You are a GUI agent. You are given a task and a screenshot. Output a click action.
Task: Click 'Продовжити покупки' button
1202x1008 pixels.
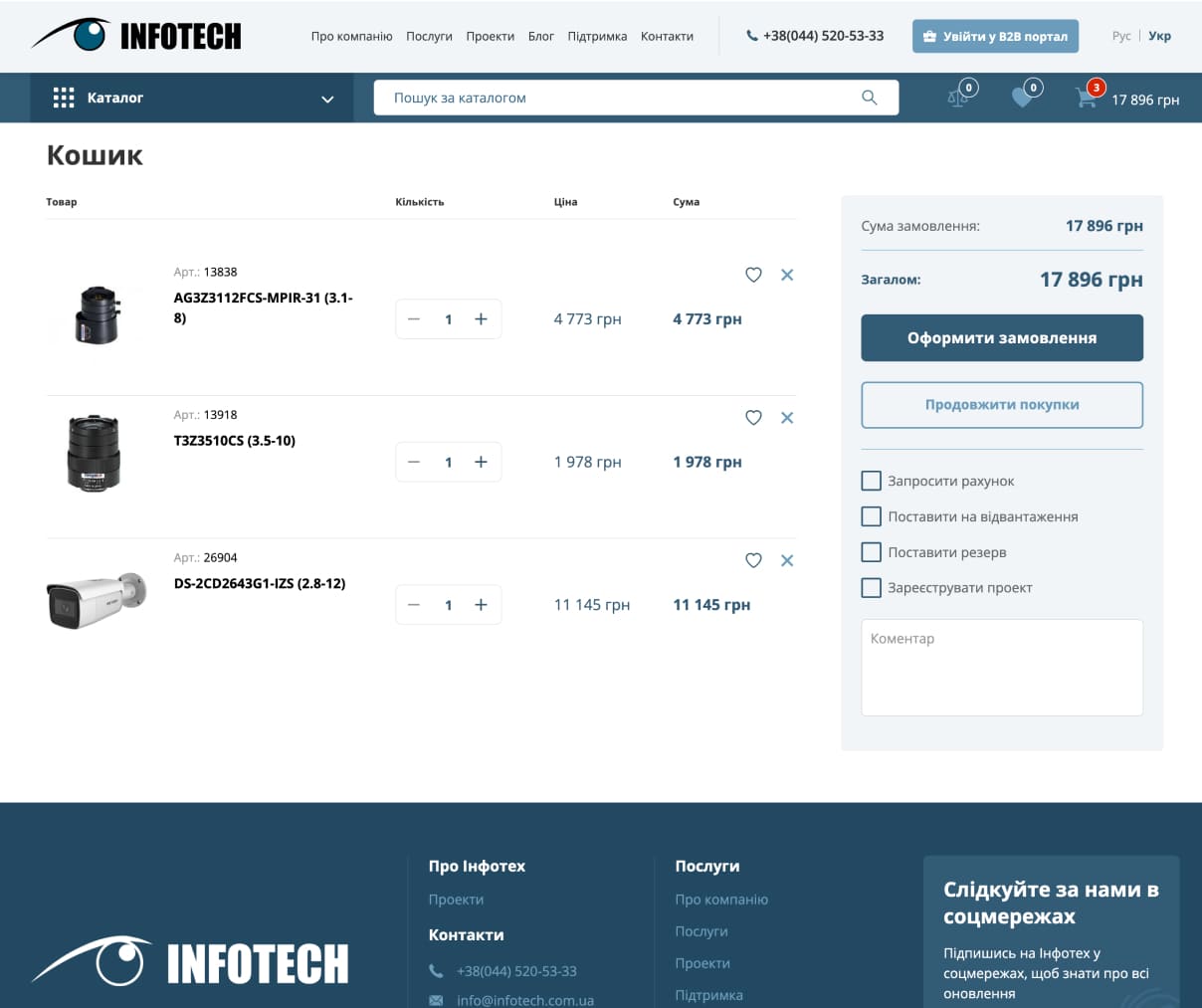point(1001,405)
